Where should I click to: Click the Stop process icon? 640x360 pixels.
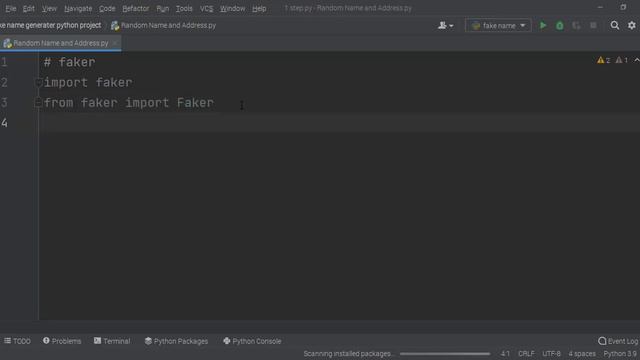[593, 25]
